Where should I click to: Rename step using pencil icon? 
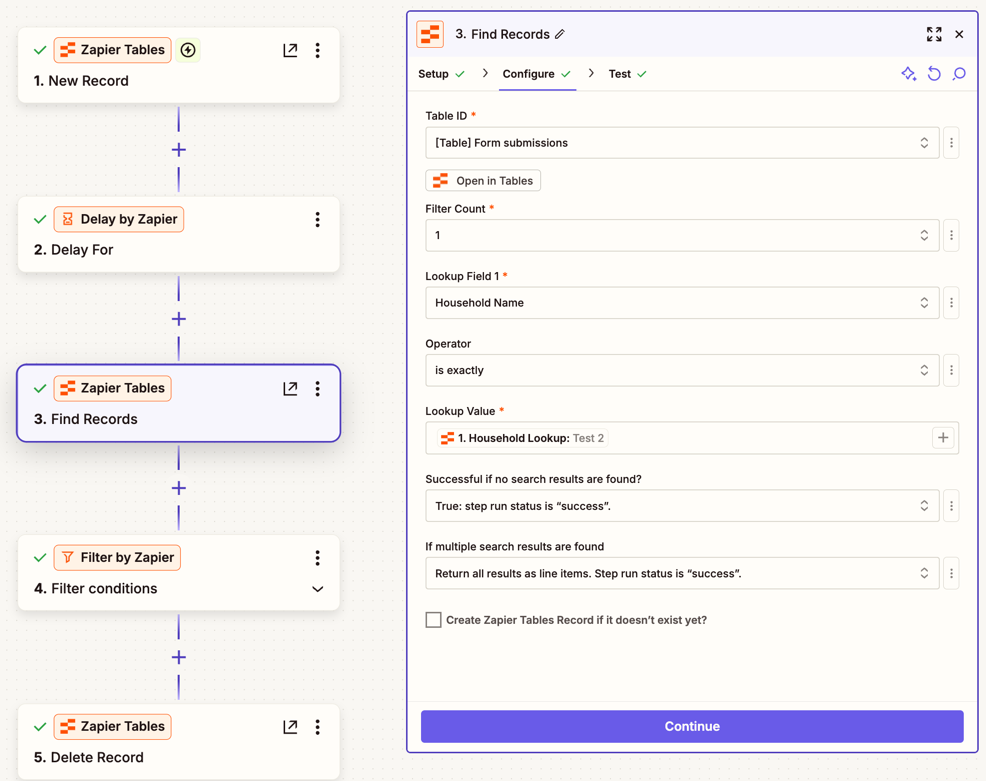coord(560,34)
